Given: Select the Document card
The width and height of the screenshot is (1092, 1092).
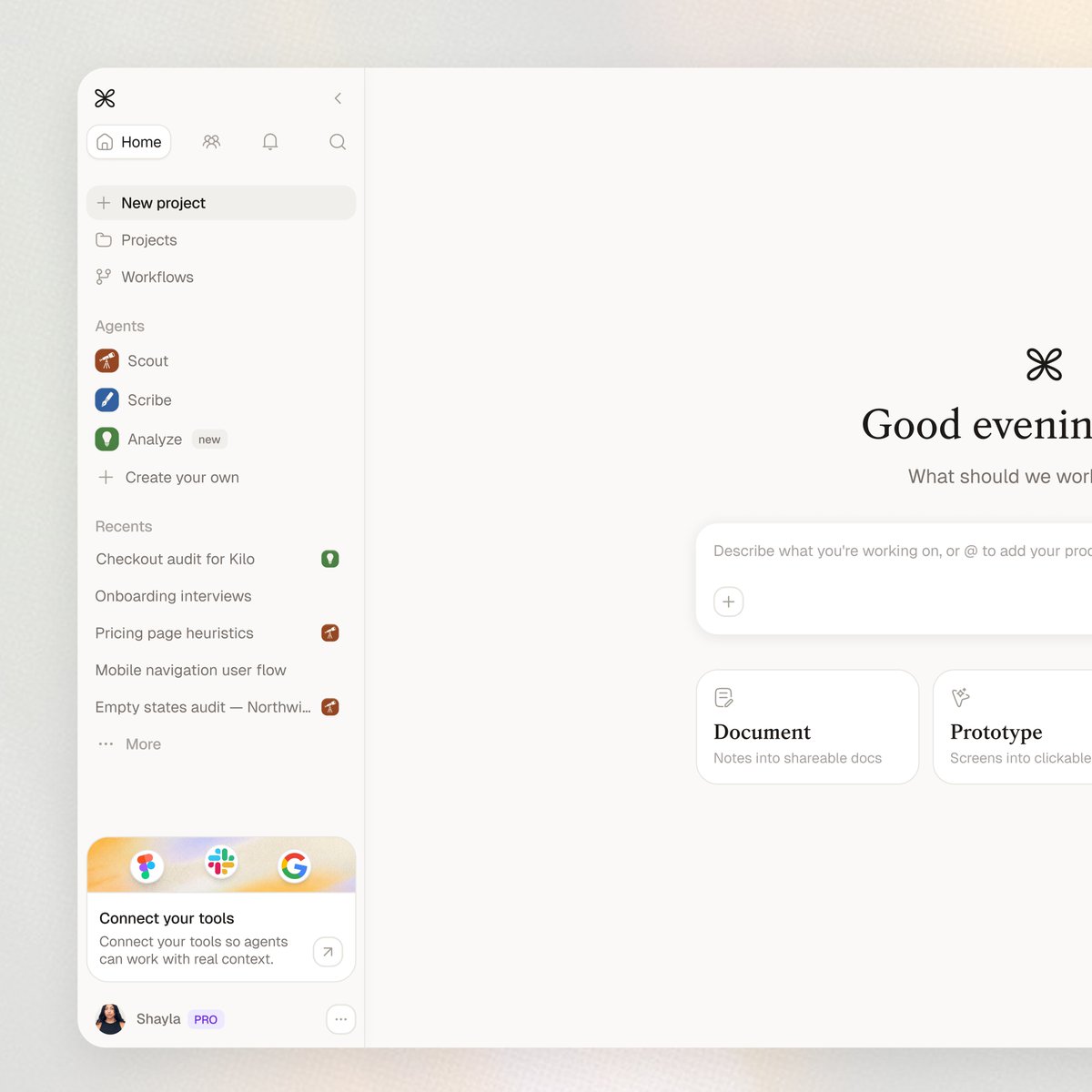Looking at the screenshot, I should point(807,727).
